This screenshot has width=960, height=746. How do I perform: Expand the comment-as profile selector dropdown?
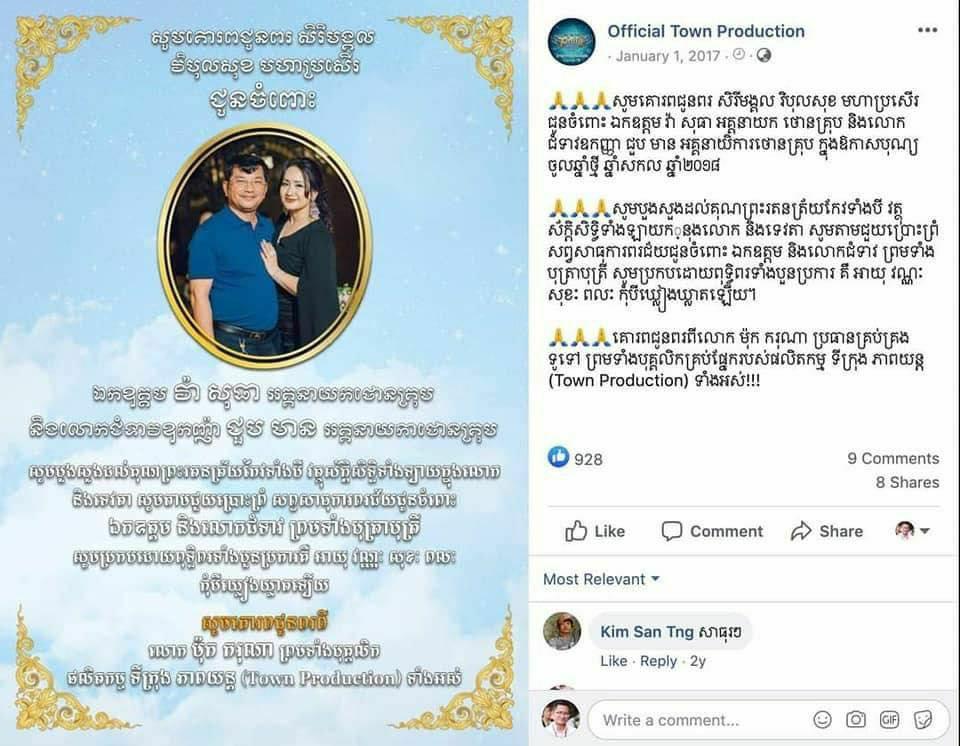click(912, 530)
